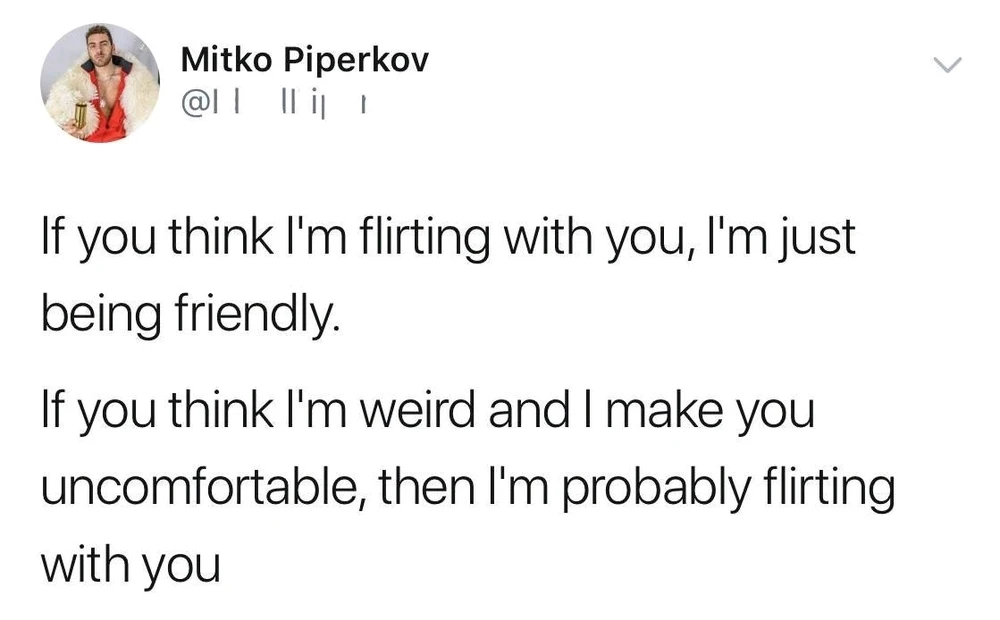
Task: Expand the tweet options chevron
Action: pyautogui.click(x=946, y=66)
